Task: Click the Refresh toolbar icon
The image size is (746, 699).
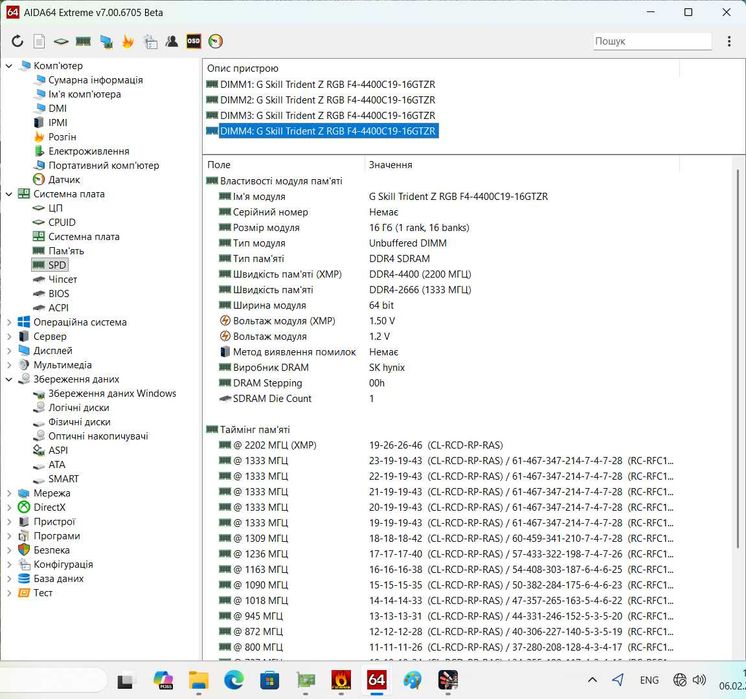Action: pos(17,41)
